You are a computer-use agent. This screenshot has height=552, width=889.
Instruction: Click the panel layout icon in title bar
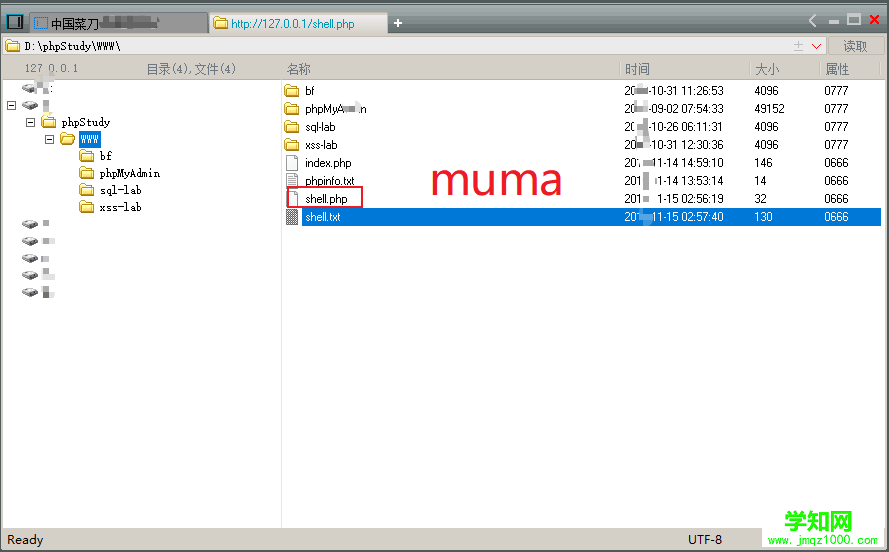click(15, 22)
